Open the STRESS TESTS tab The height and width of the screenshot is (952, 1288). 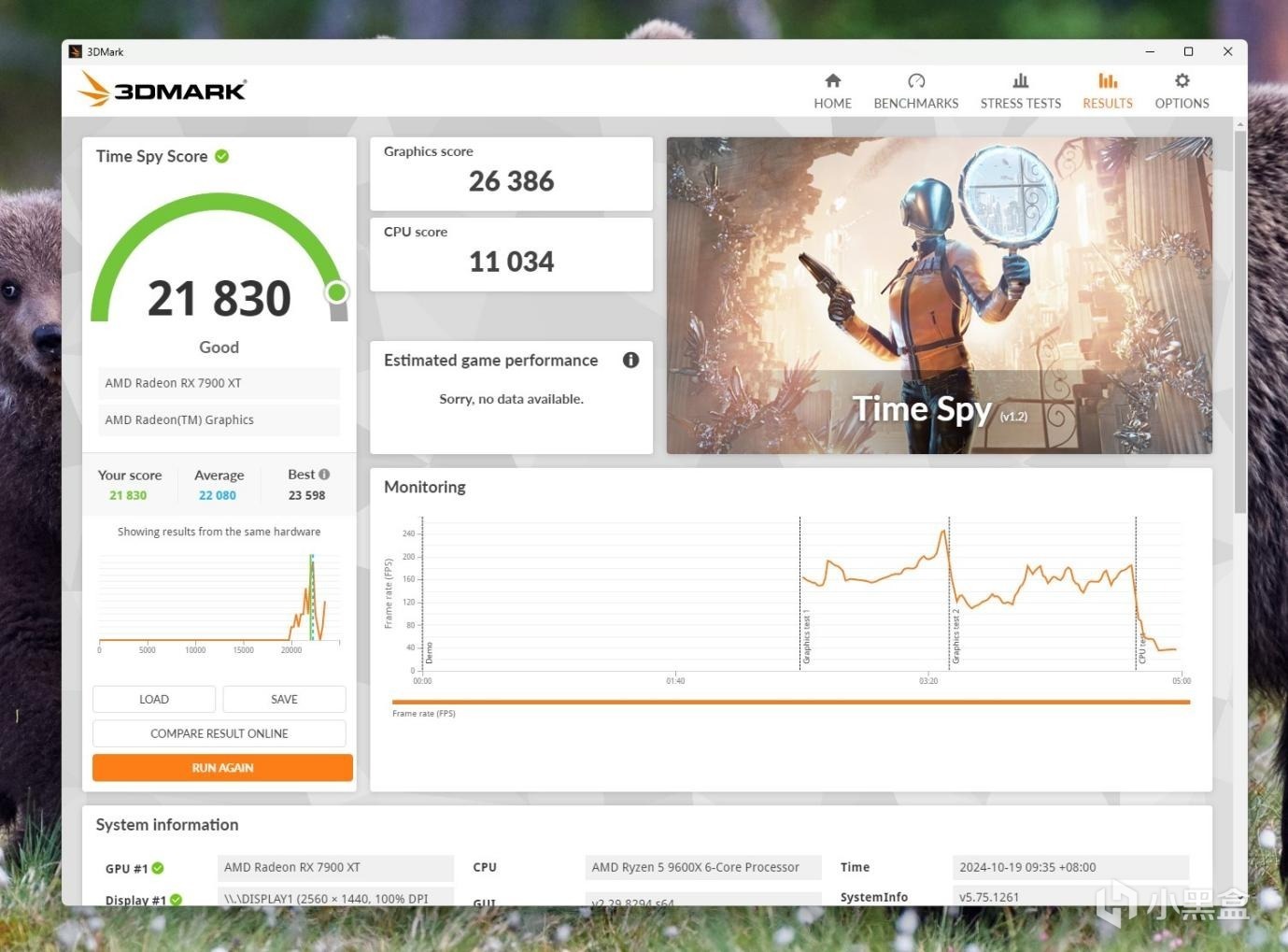(1020, 92)
